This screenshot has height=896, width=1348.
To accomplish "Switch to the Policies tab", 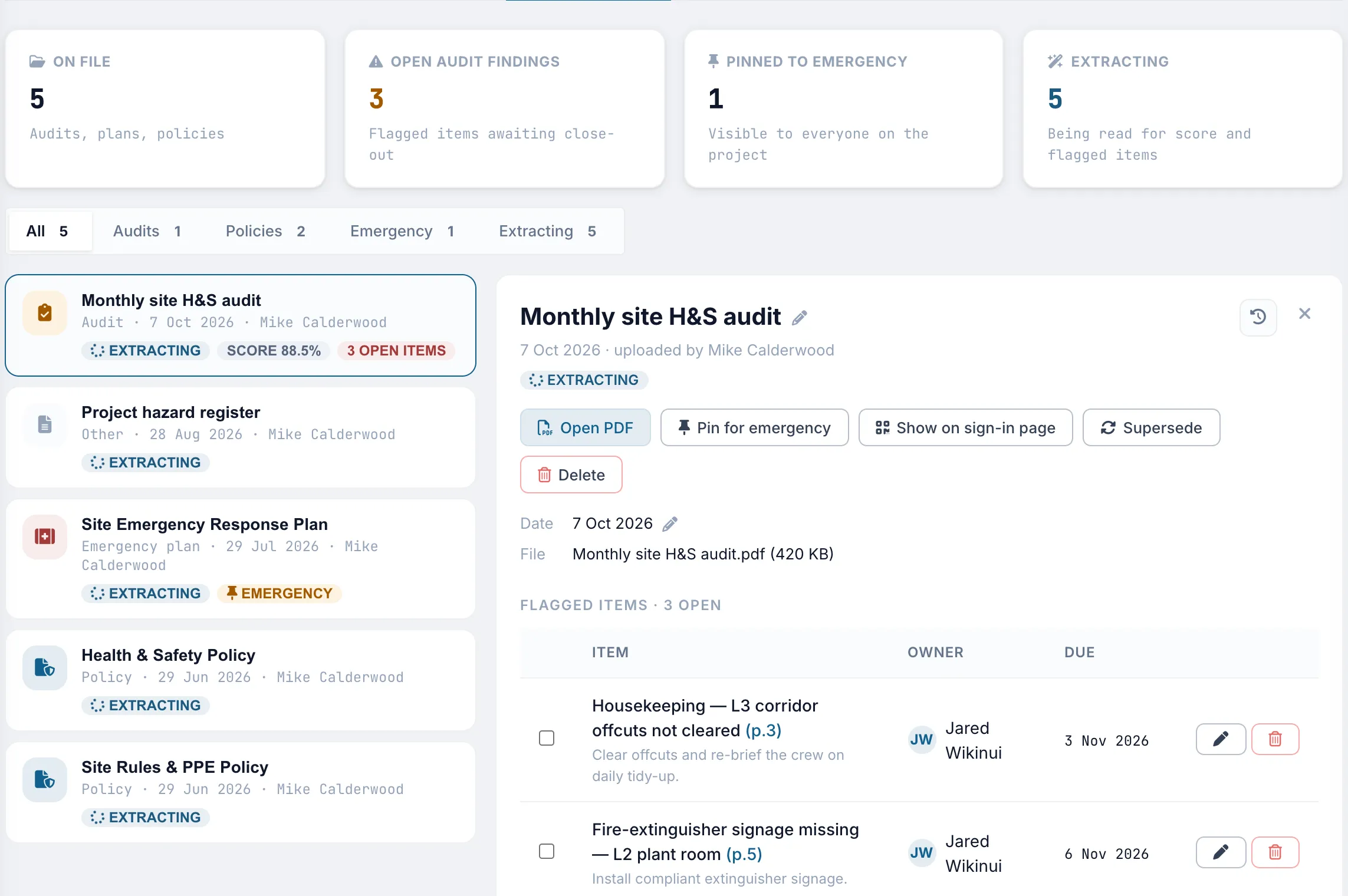I will point(265,231).
